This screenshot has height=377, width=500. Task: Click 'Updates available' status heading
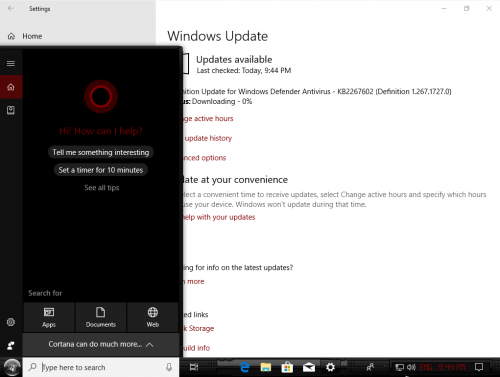coord(234,60)
